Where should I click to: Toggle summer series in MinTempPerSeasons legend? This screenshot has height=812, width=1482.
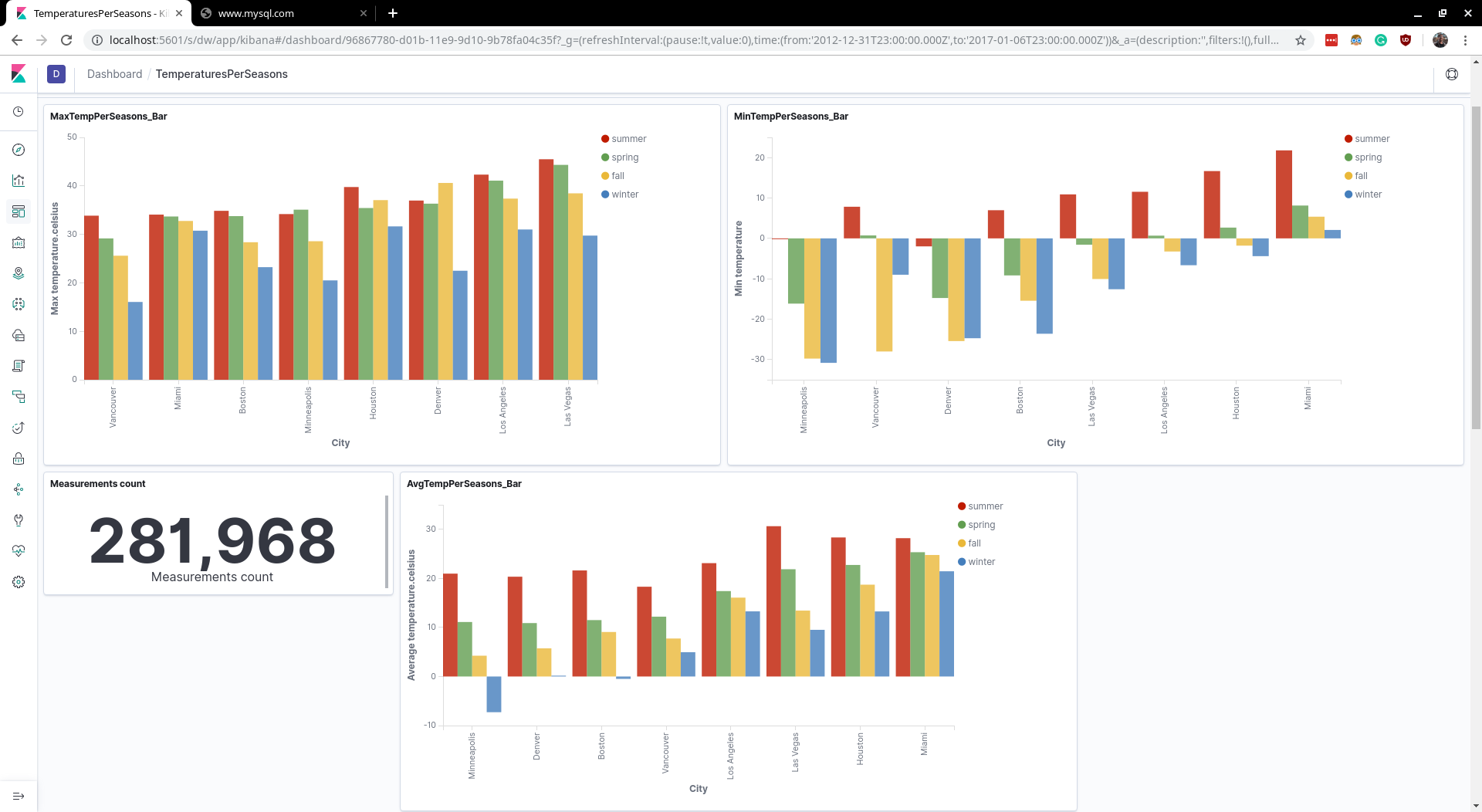[x=1367, y=139]
